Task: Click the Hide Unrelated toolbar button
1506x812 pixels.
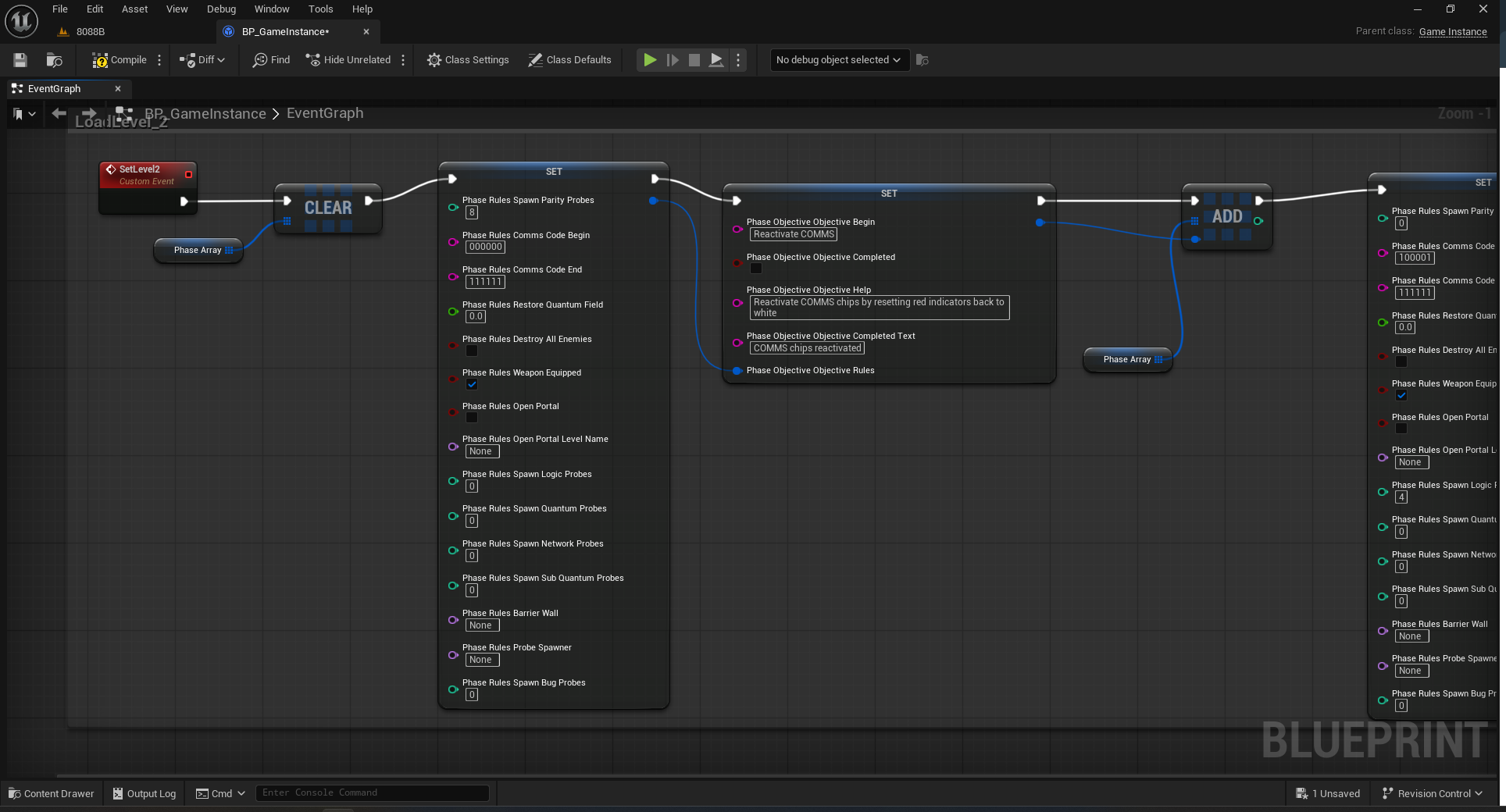Action: (348, 60)
